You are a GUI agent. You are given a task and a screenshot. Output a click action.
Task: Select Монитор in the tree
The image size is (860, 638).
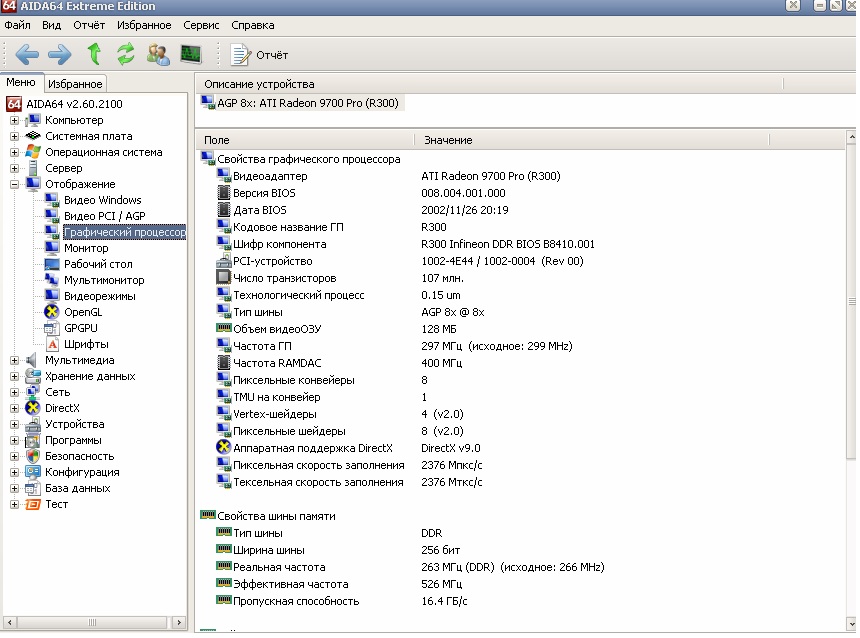point(86,248)
